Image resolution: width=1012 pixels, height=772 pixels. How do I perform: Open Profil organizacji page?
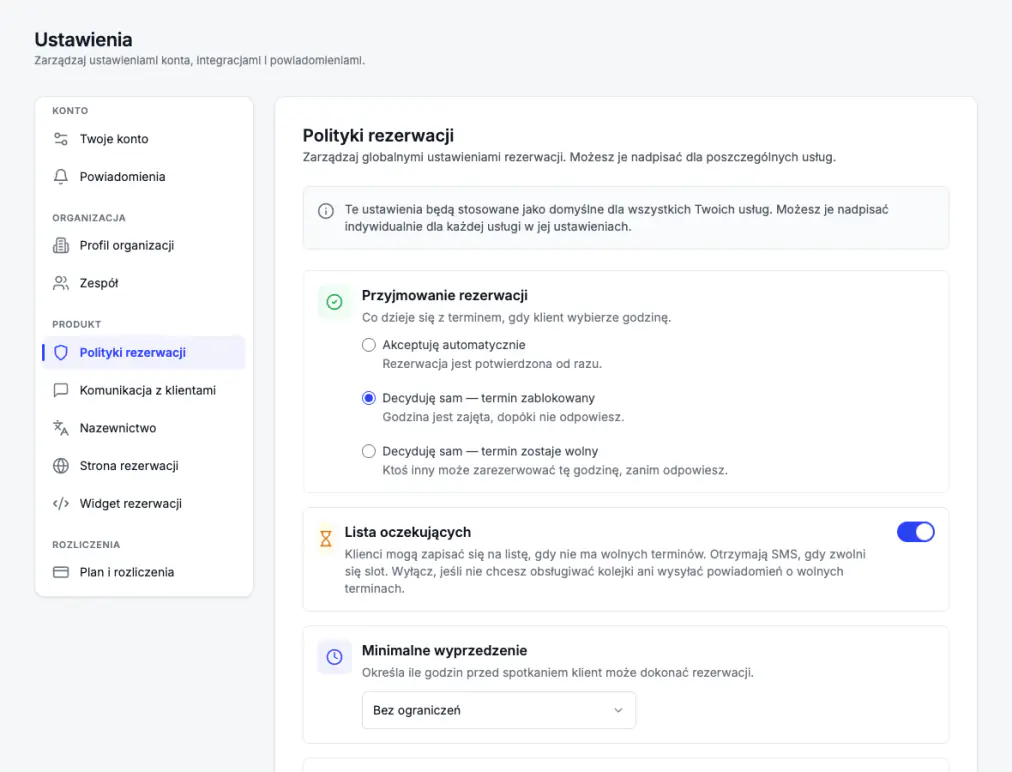coord(144,245)
